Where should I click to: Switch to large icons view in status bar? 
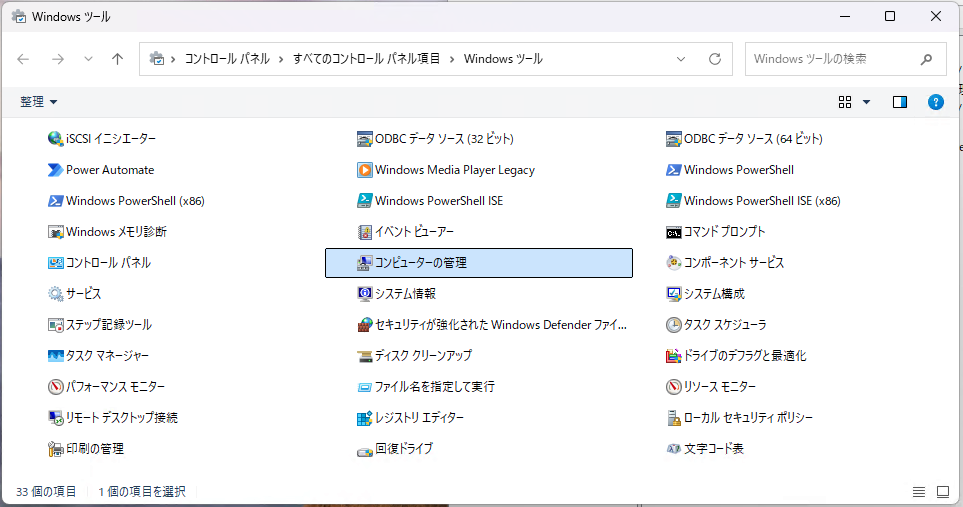pyautogui.click(x=942, y=492)
